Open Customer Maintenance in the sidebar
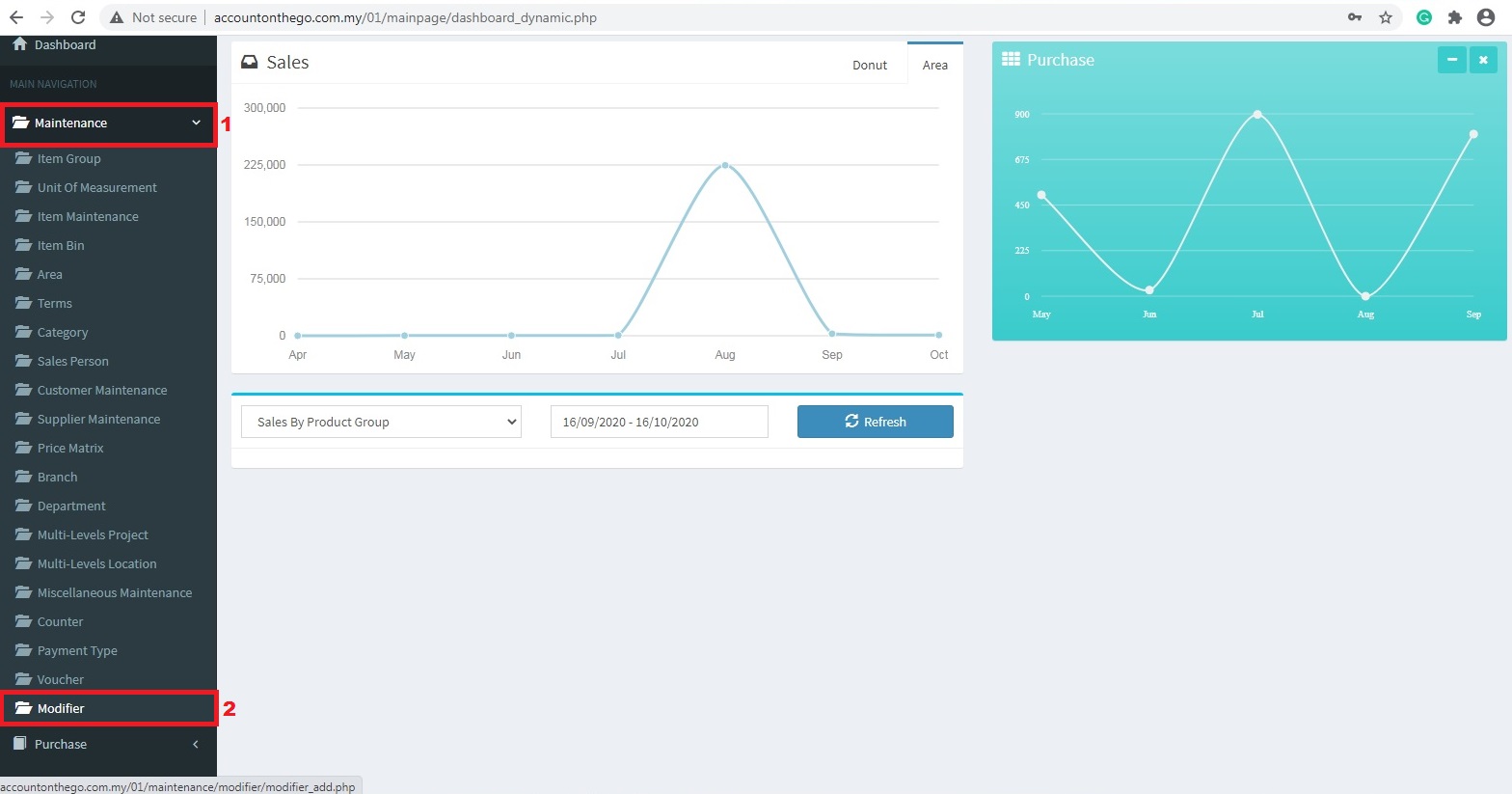This screenshot has height=794, width=1512. click(x=102, y=390)
